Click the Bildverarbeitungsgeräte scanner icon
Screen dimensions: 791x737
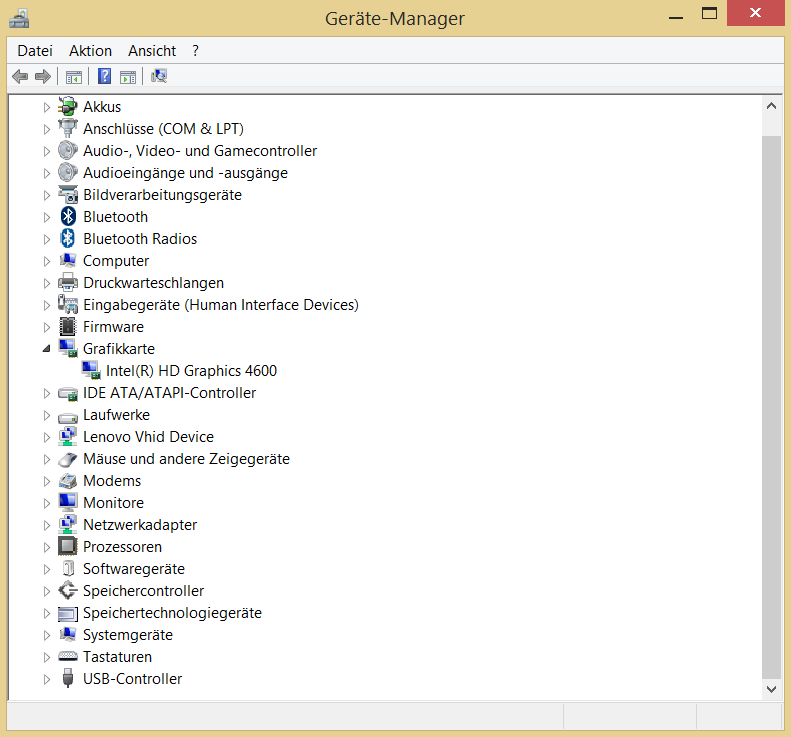coord(68,194)
